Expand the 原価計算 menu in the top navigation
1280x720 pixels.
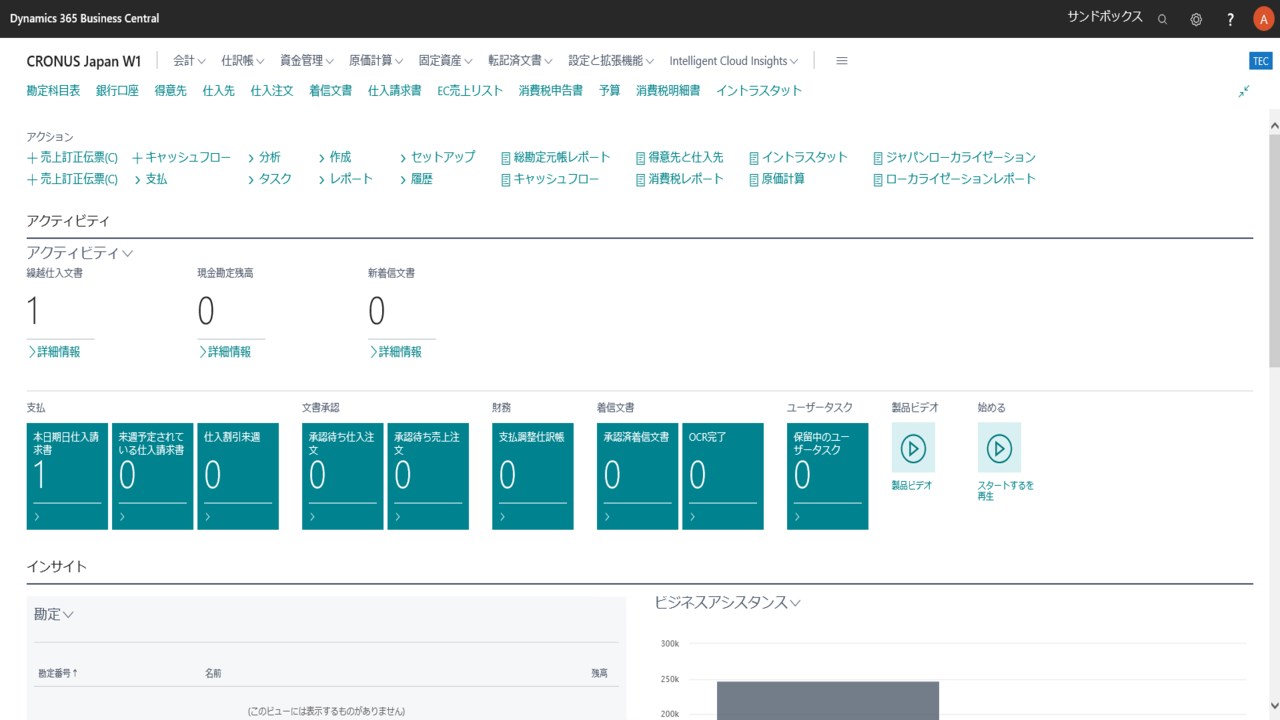(376, 61)
